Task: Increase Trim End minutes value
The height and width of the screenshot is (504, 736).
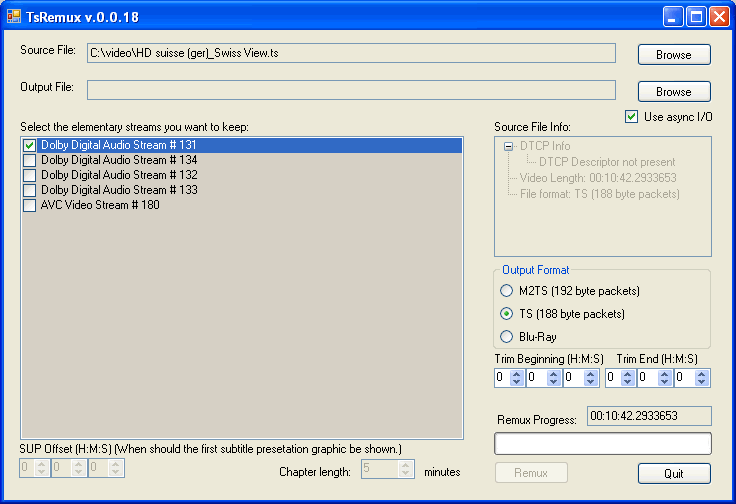Action: point(664,373)
